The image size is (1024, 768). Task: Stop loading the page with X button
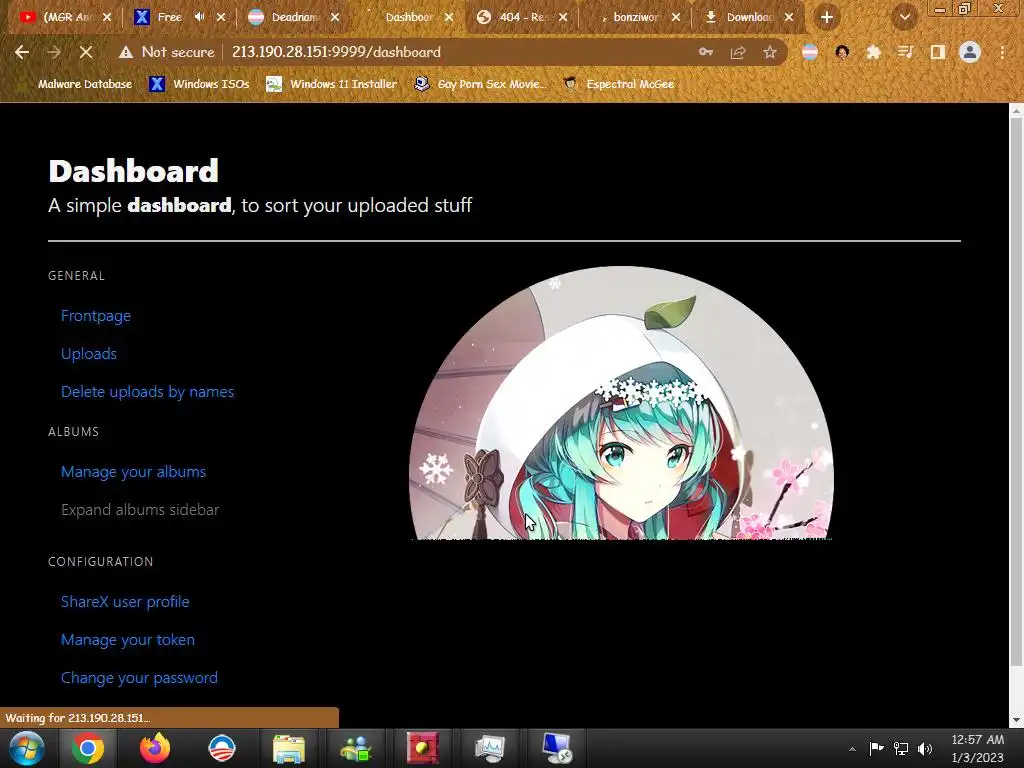pos(86,52)
